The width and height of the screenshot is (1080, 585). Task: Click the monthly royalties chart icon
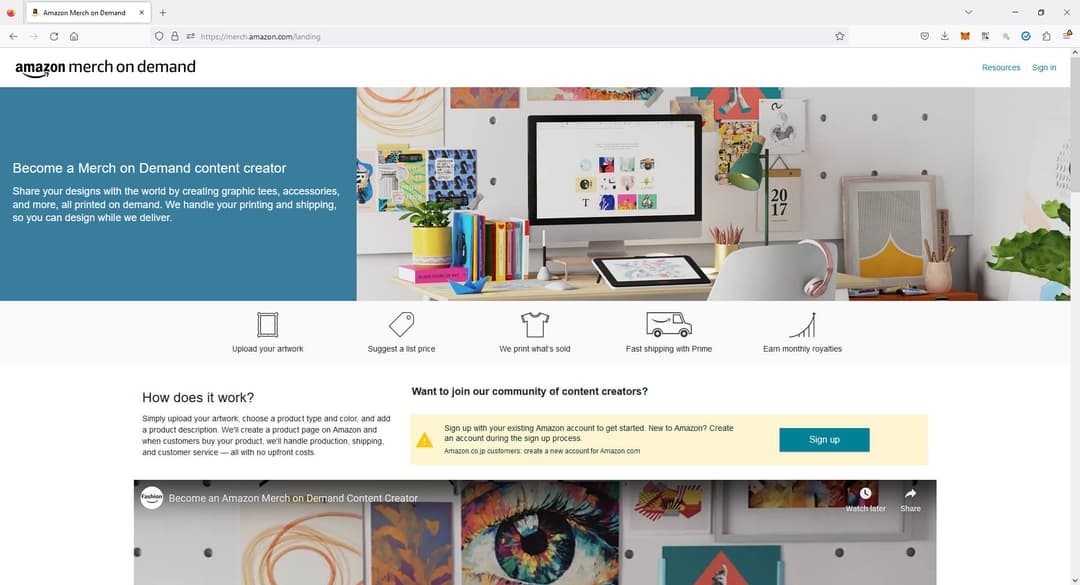[802, 325]
